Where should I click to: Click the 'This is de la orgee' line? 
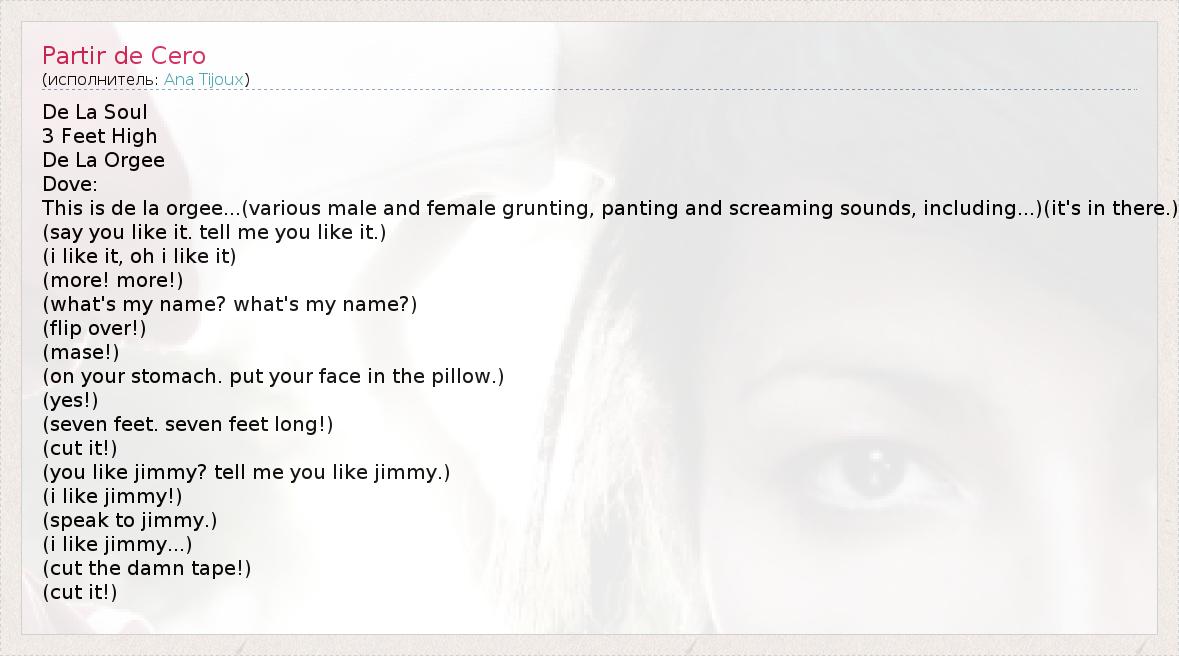click(610, 208)
